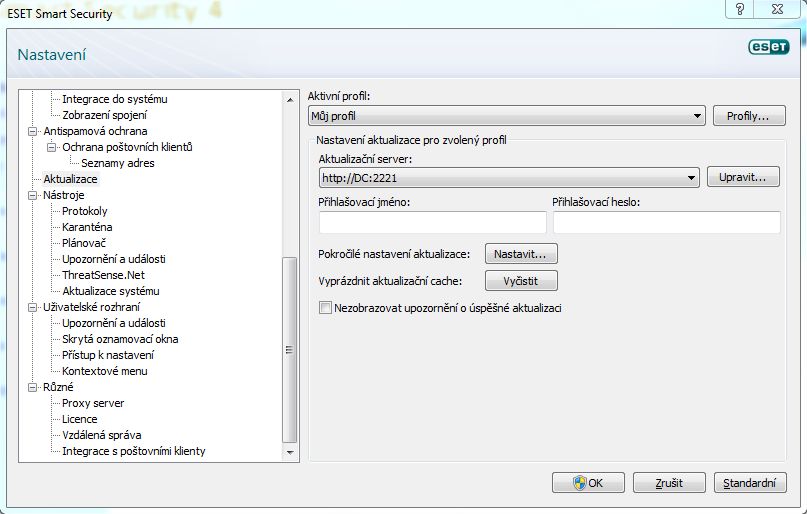Select 'Proxy server' tree item

[x=93, y=403]
